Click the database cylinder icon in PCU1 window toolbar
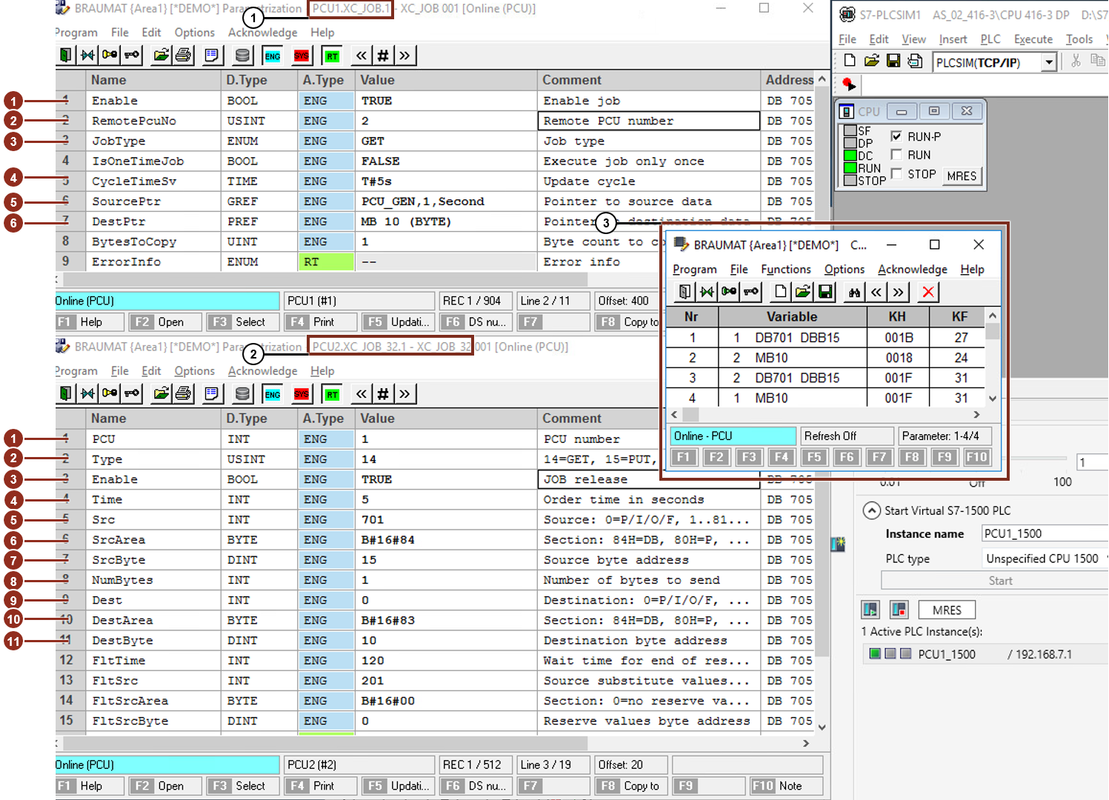Screen dimensions: 1109x800 pyautogui.click(x=243, y=55)
